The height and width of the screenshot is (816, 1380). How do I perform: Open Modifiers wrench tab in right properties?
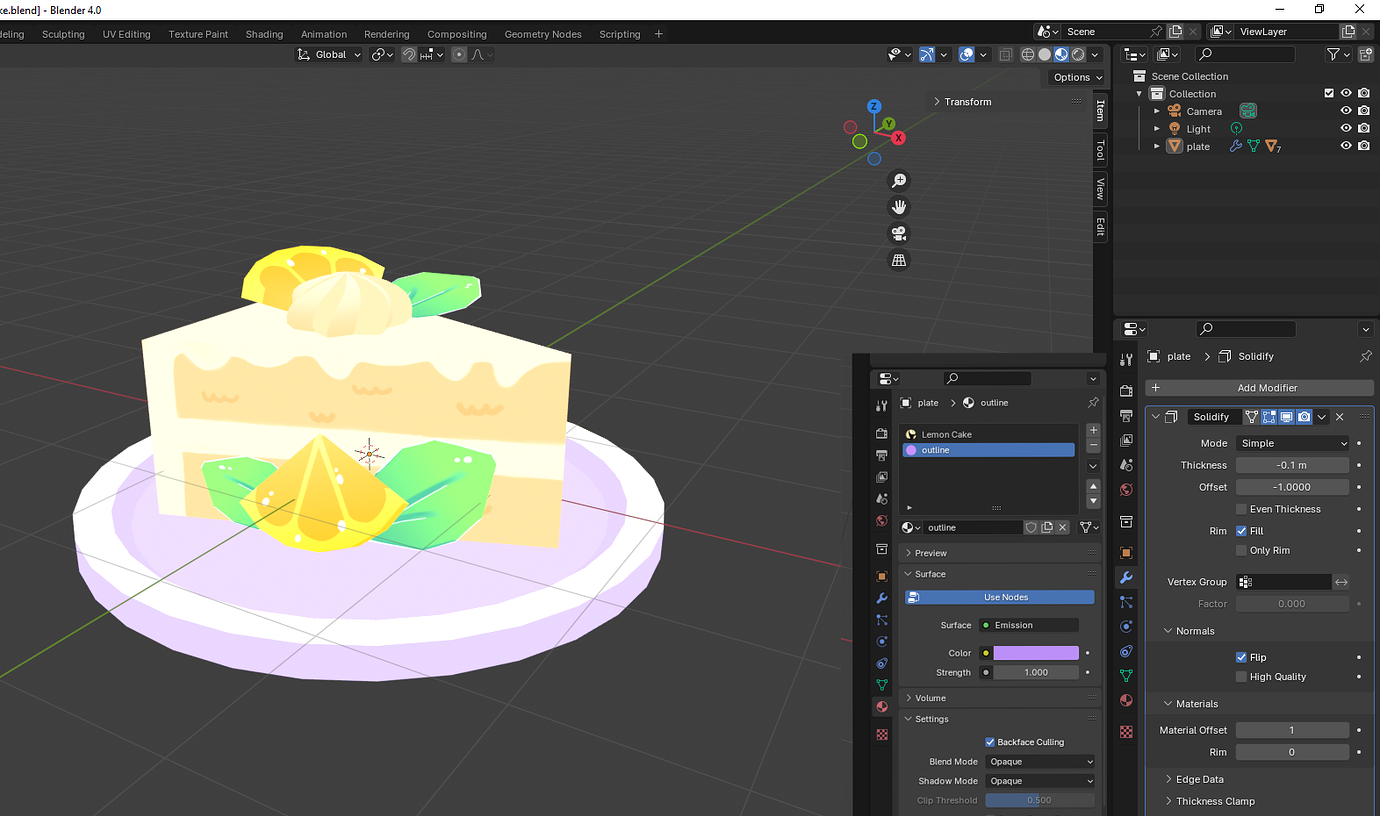[1126, 577]
